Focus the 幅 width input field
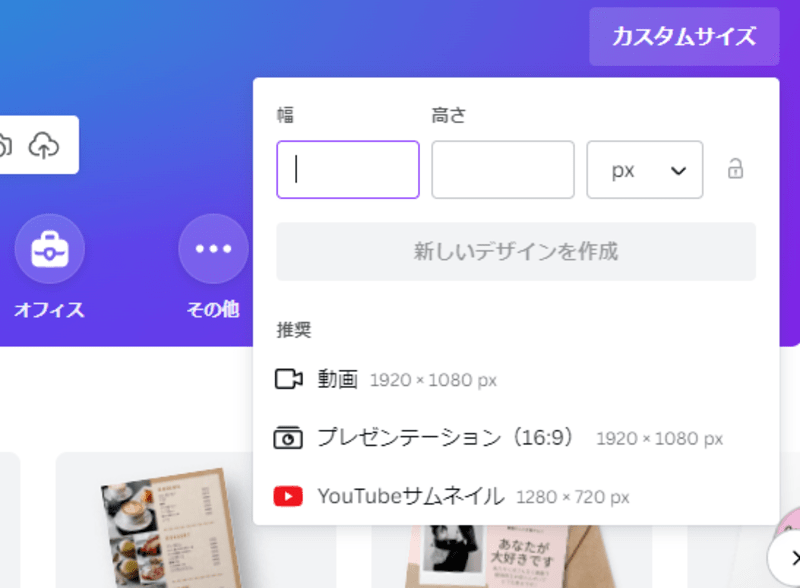The height and width of the screenshot is (588, 800). pos(348,170)
